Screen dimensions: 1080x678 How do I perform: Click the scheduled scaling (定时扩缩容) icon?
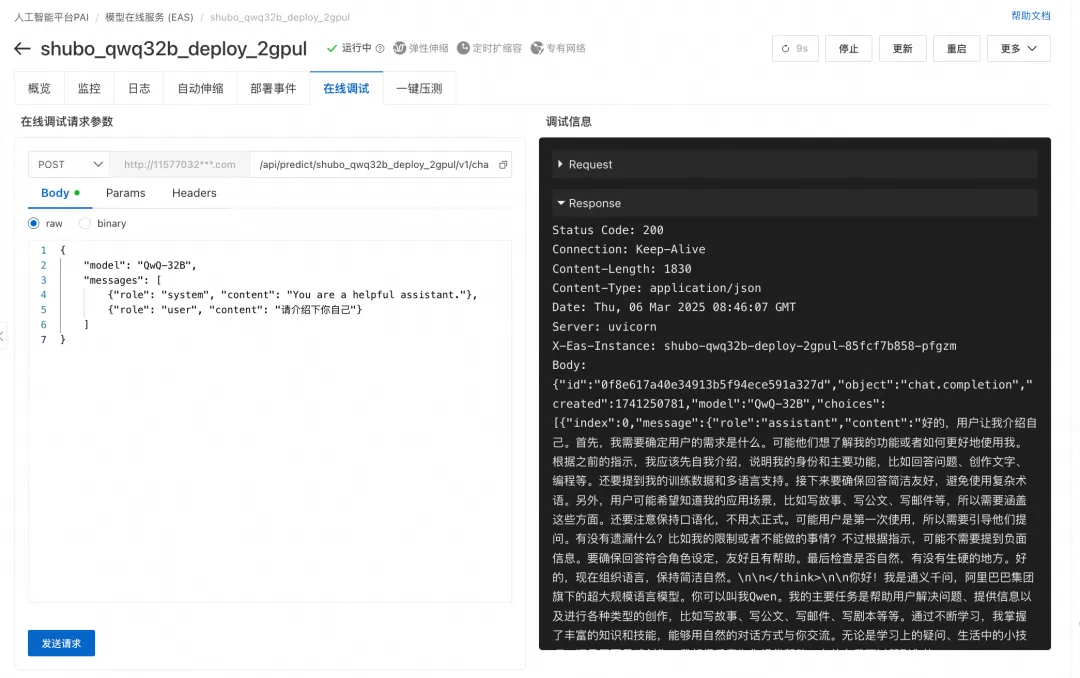pyautogui.click(x=464, y=48)
